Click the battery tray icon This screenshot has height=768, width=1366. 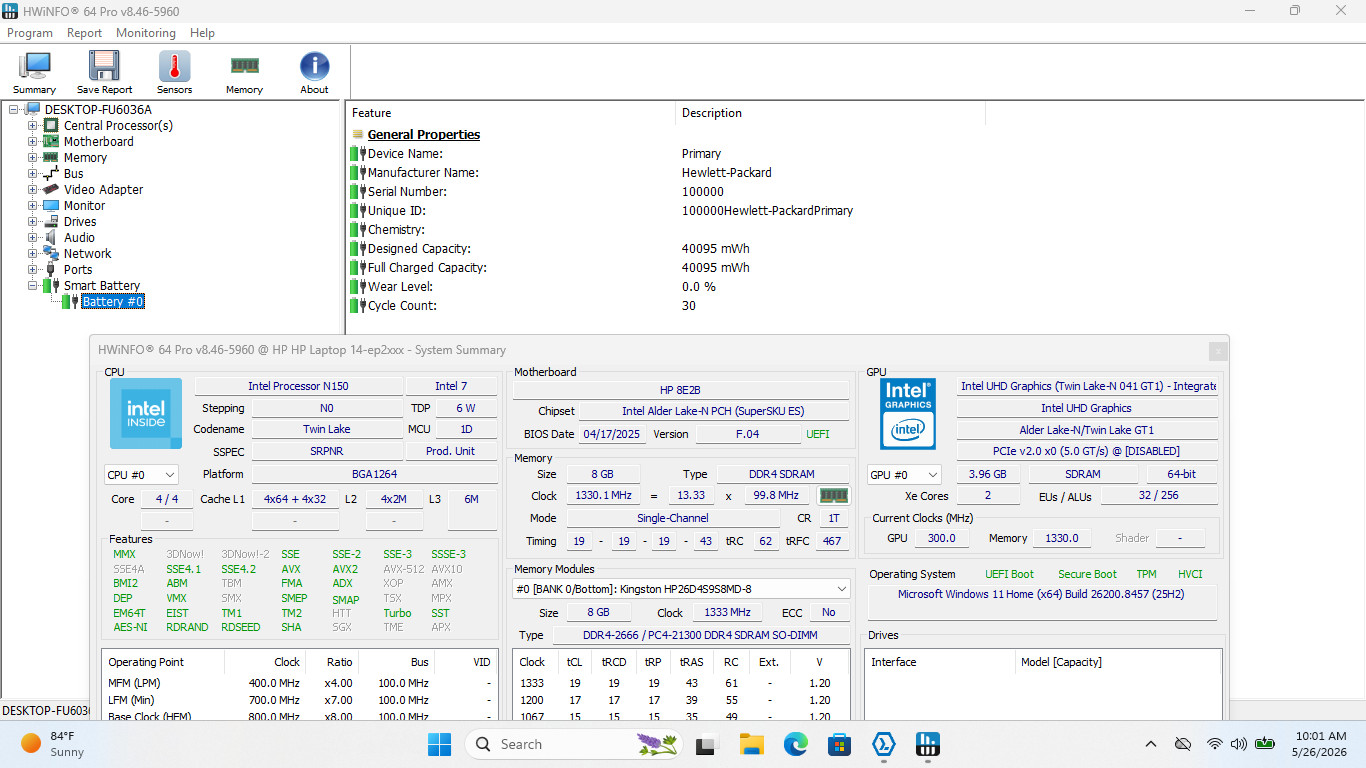click(x=1265, y=744)
